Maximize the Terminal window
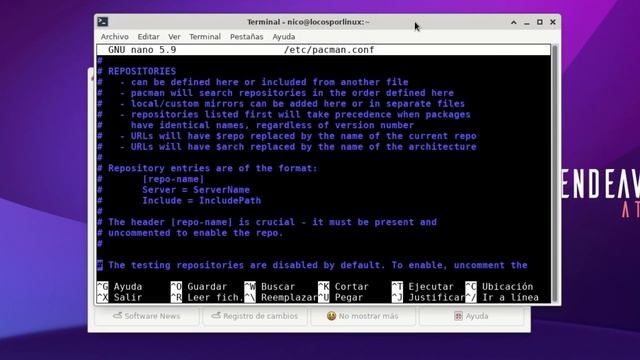640x360 pixels. point(540,22)
